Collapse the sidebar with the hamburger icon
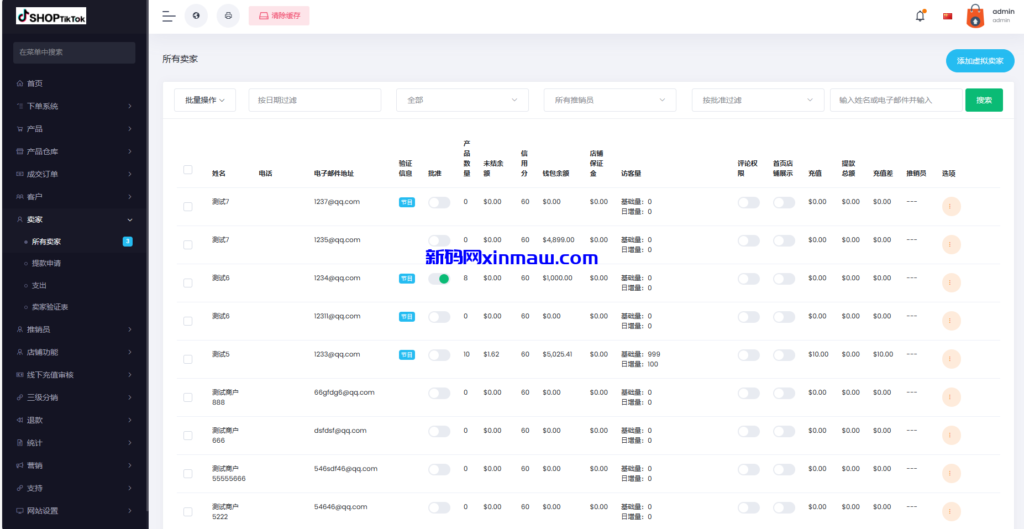The height and width of the screenshot is (529, 1024). [x=168, y=16]
